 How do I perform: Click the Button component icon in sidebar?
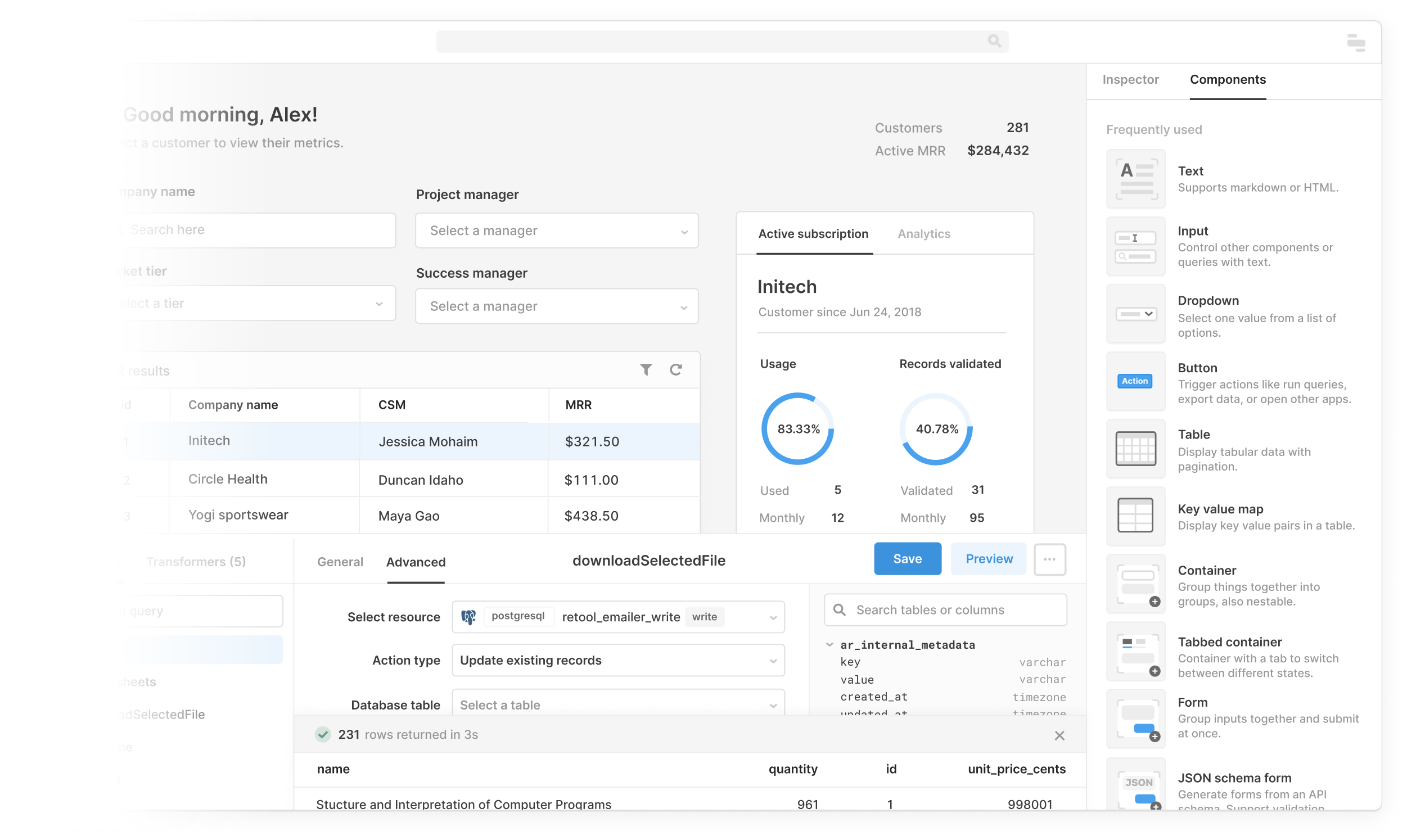(x=1134, y=382)
